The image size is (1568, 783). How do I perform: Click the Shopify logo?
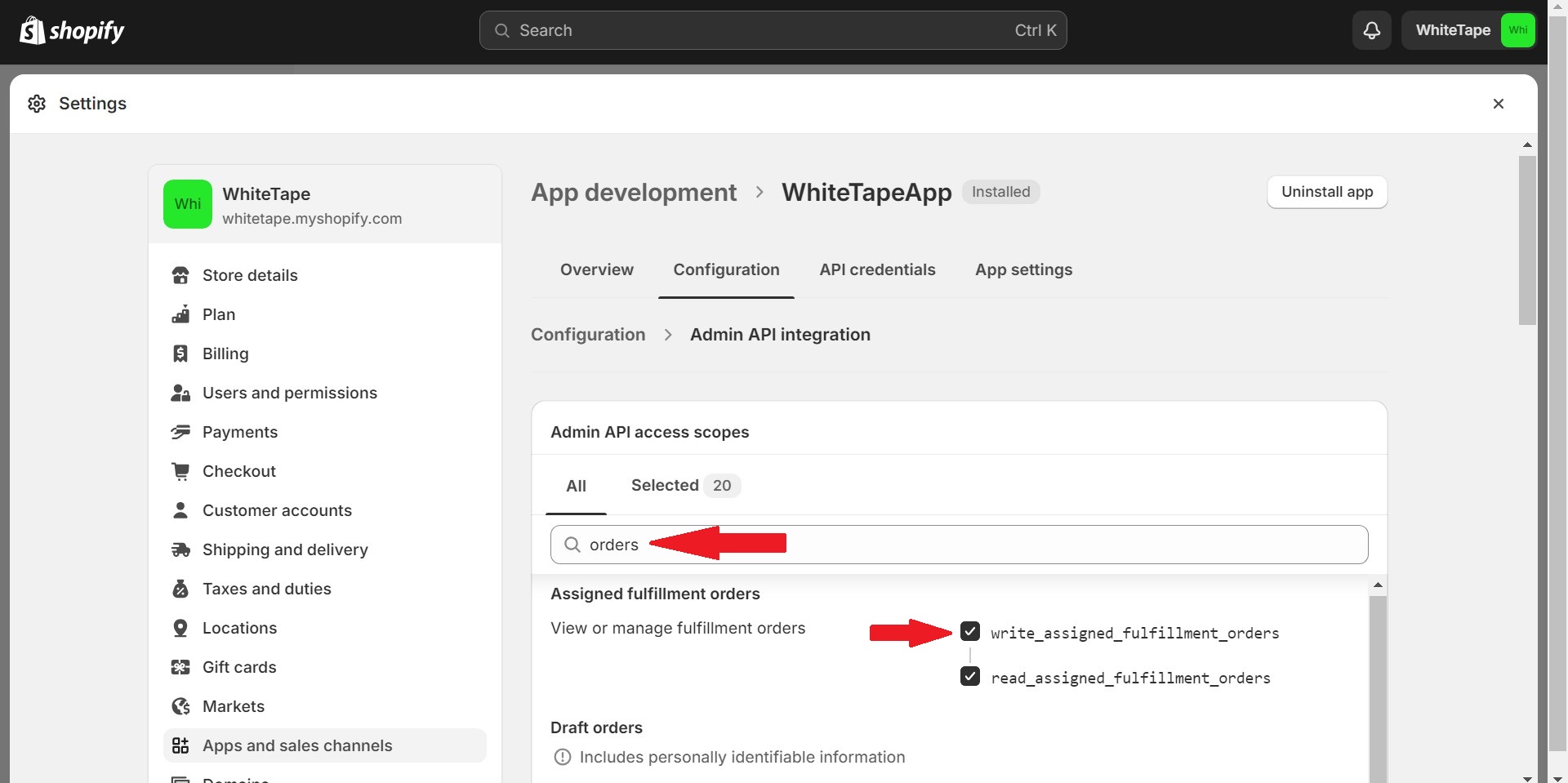click(x=72, y=31)
